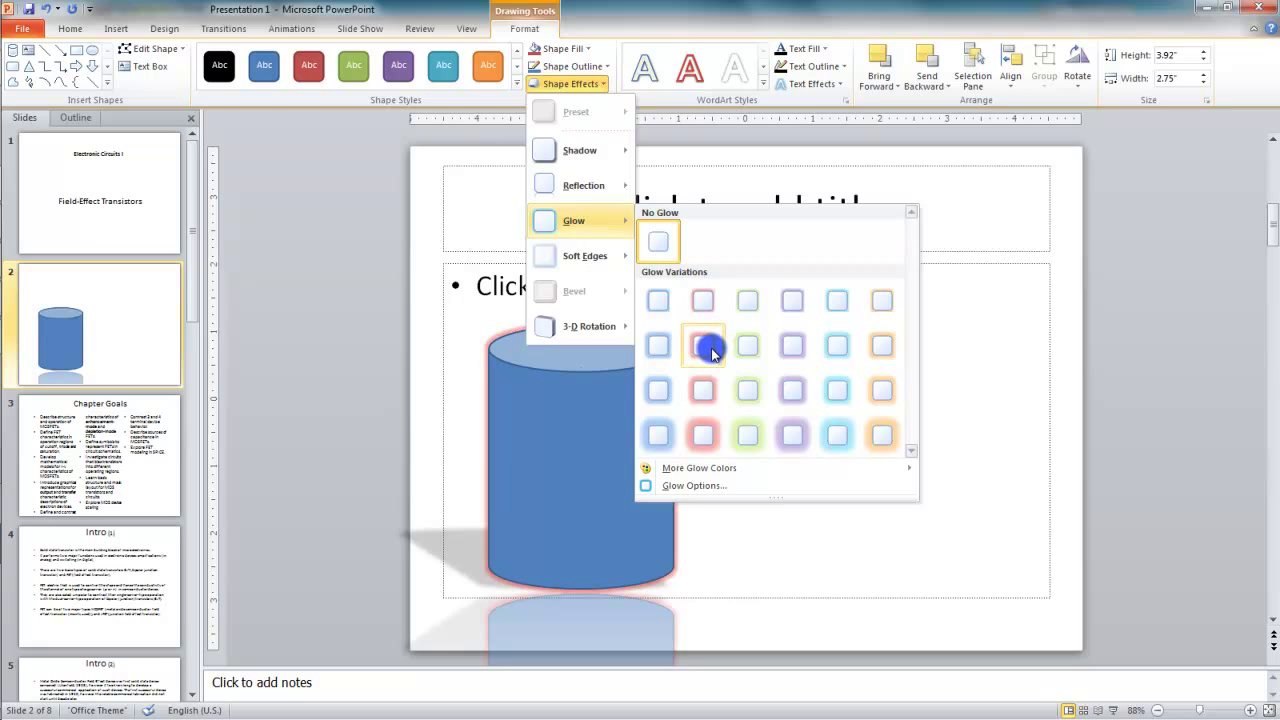The image size is (1280, 720).
Task: Select slide 1 Electronic Circuits thumbnail
Action: (99, 194)
